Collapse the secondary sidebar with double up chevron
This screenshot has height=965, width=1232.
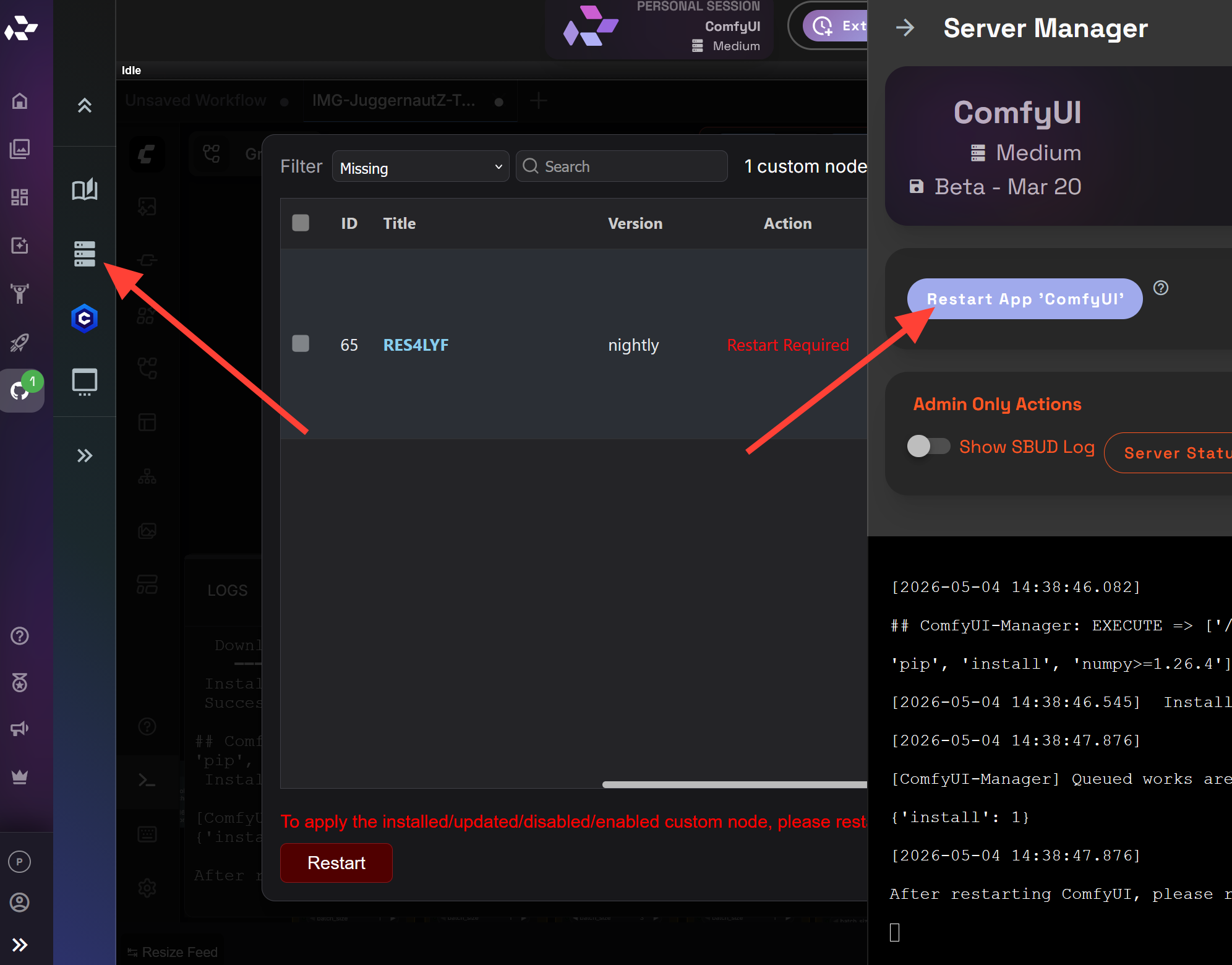[x=85, y=105]
